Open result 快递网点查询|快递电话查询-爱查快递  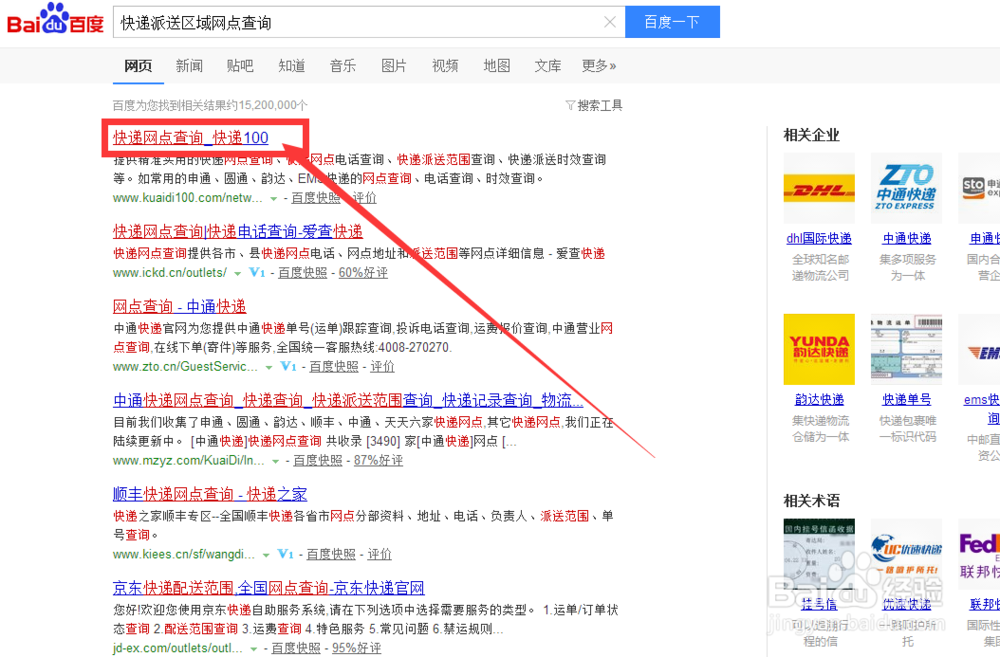pyautogui.click(x=238, y=231)
